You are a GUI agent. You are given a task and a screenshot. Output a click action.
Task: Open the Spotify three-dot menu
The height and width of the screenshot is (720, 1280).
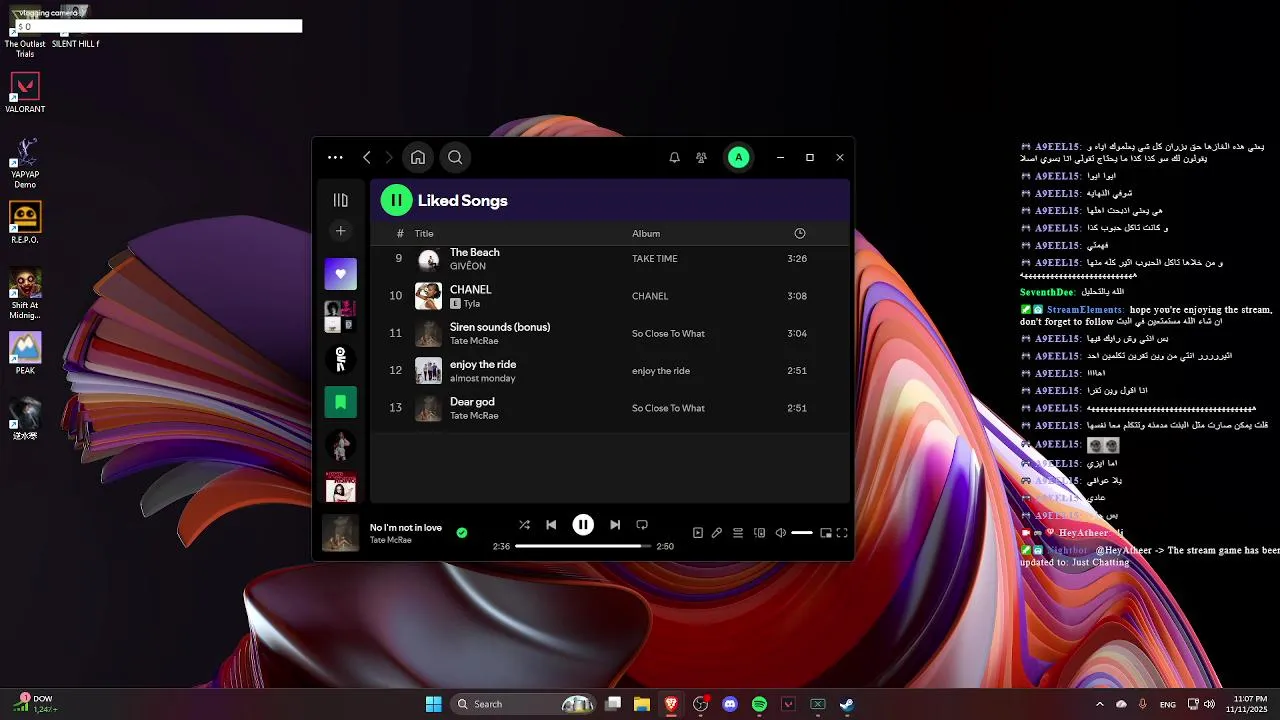click(x=335, y=157)
